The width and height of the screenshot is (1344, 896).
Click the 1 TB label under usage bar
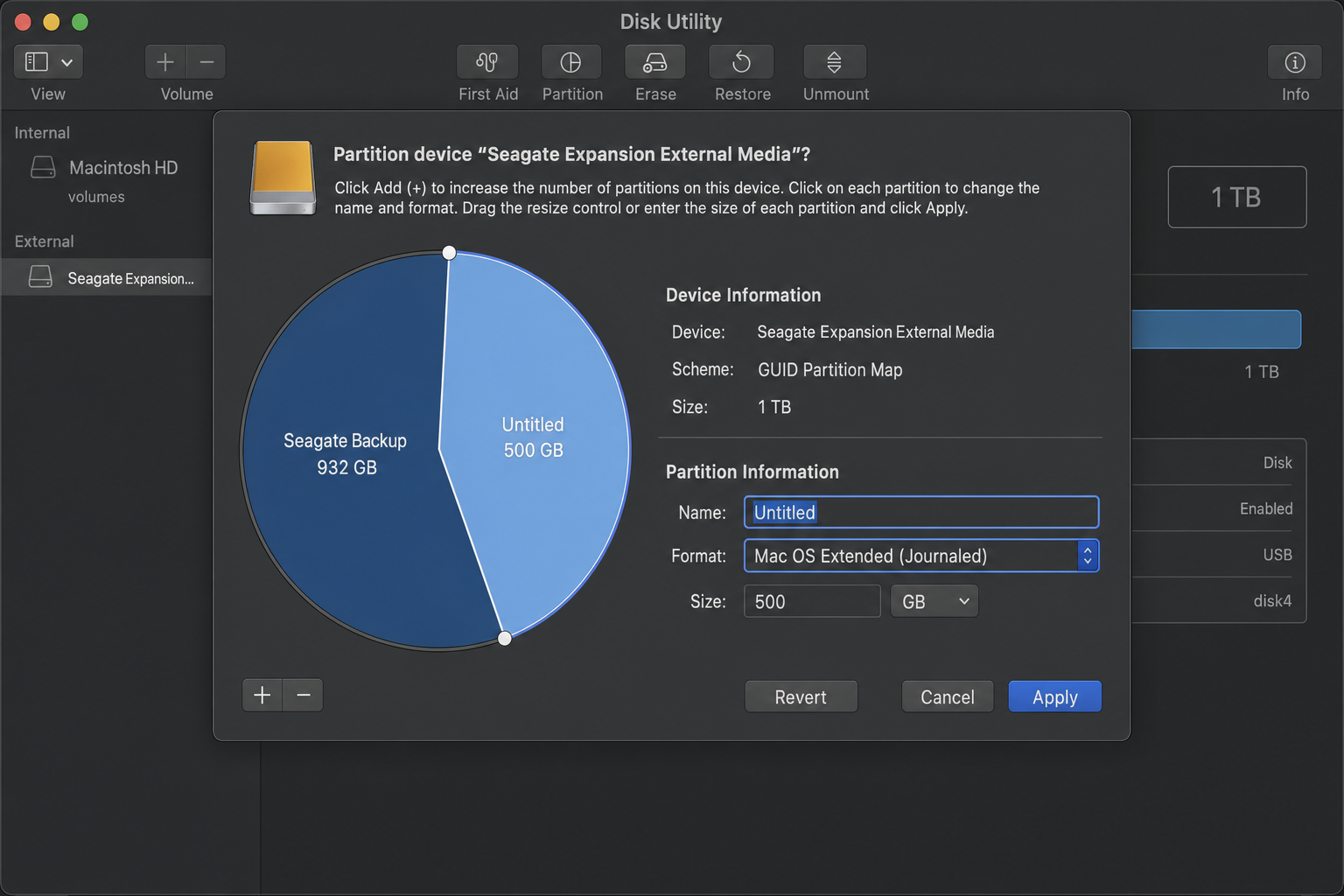click(x=1262, y=372)
